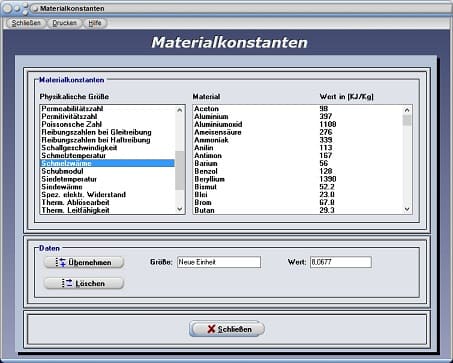Select the Antimon material row
Image resolution: width=453 pixels, height=363 pixels.
[298, 156]
